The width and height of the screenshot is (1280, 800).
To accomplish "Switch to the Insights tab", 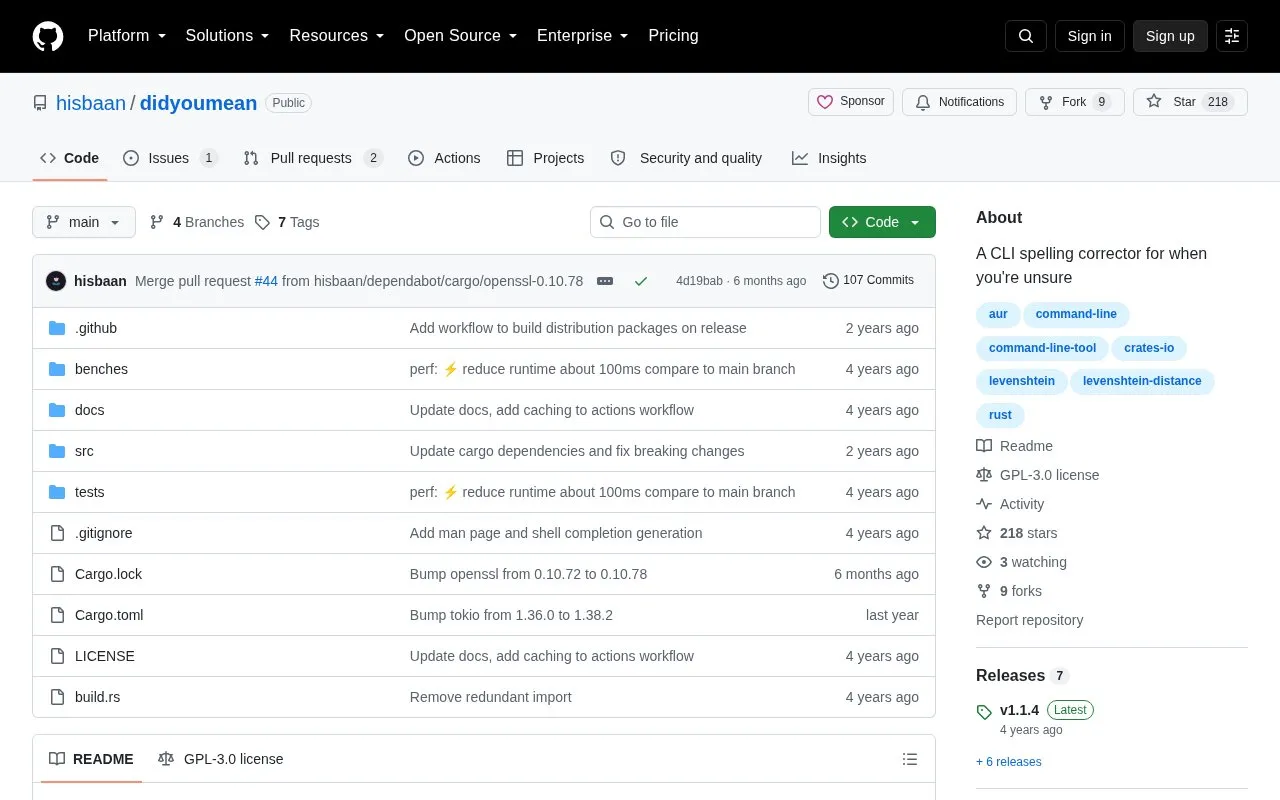I will click(829, 158).
